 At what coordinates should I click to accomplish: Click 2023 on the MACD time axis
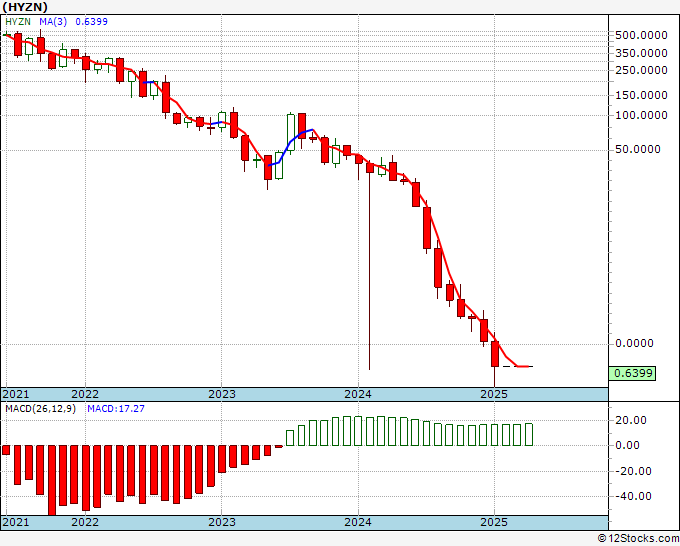[x=222, y=522]
